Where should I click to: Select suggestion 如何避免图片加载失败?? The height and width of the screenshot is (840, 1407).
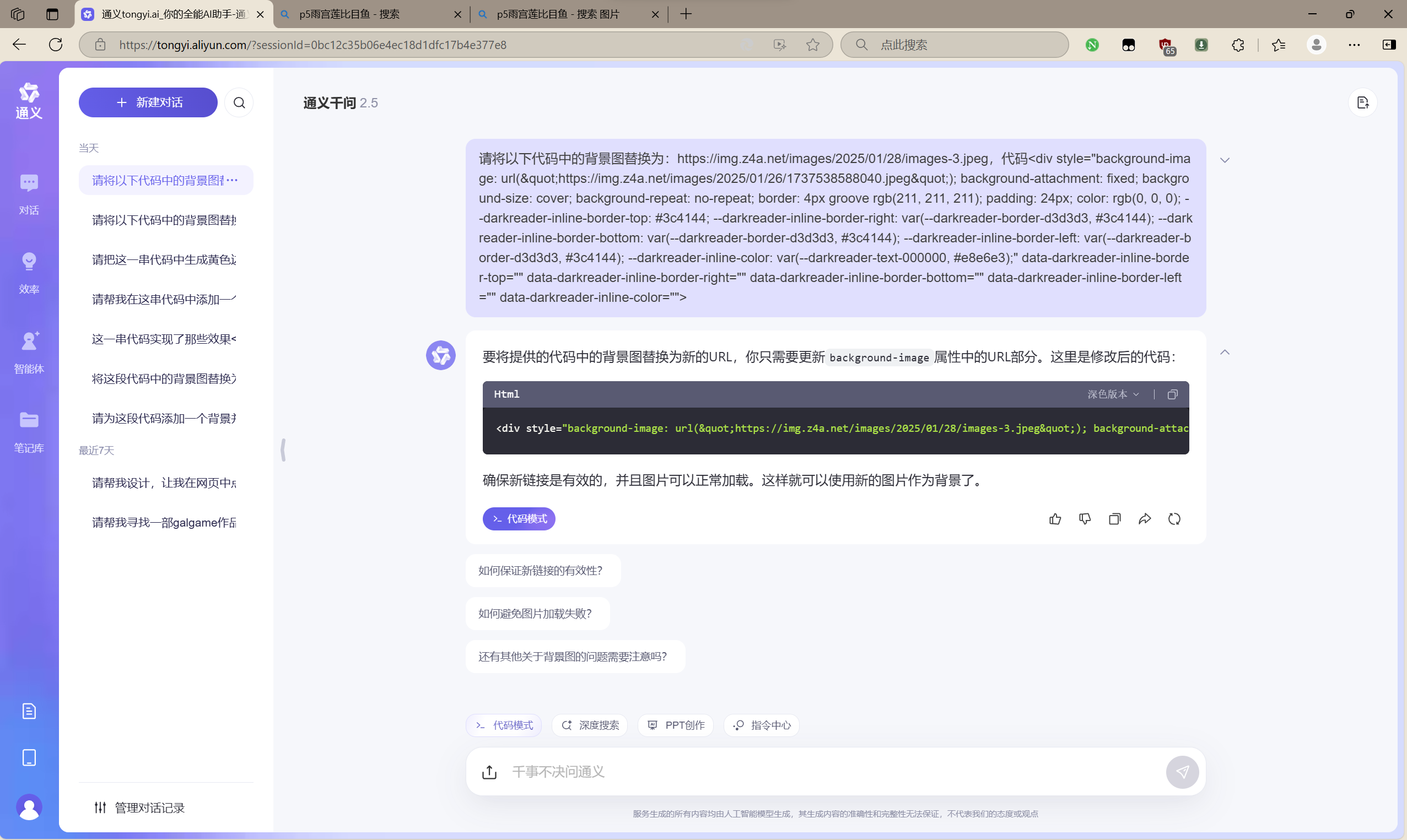537,613
